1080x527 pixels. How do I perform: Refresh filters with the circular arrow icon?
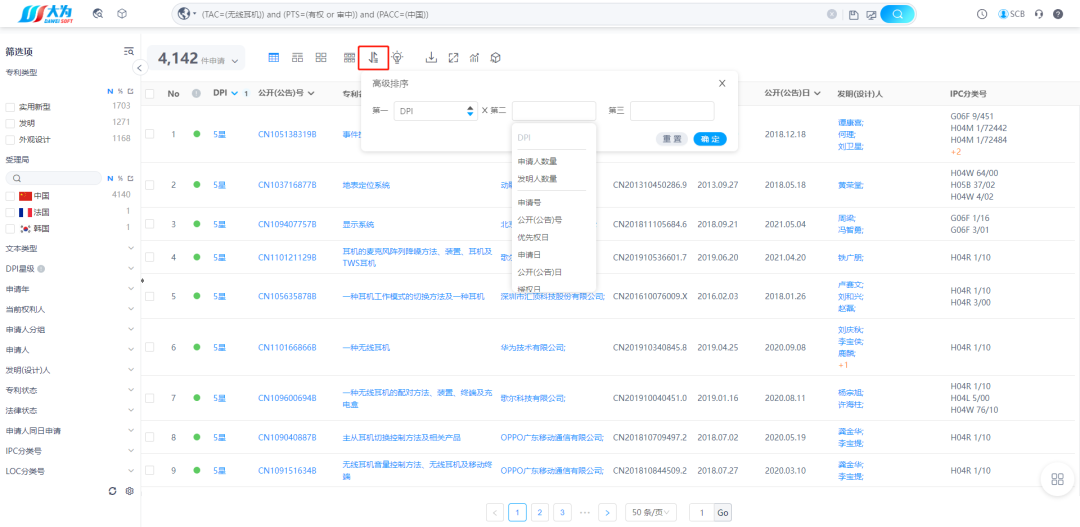(x=113, y=491)
